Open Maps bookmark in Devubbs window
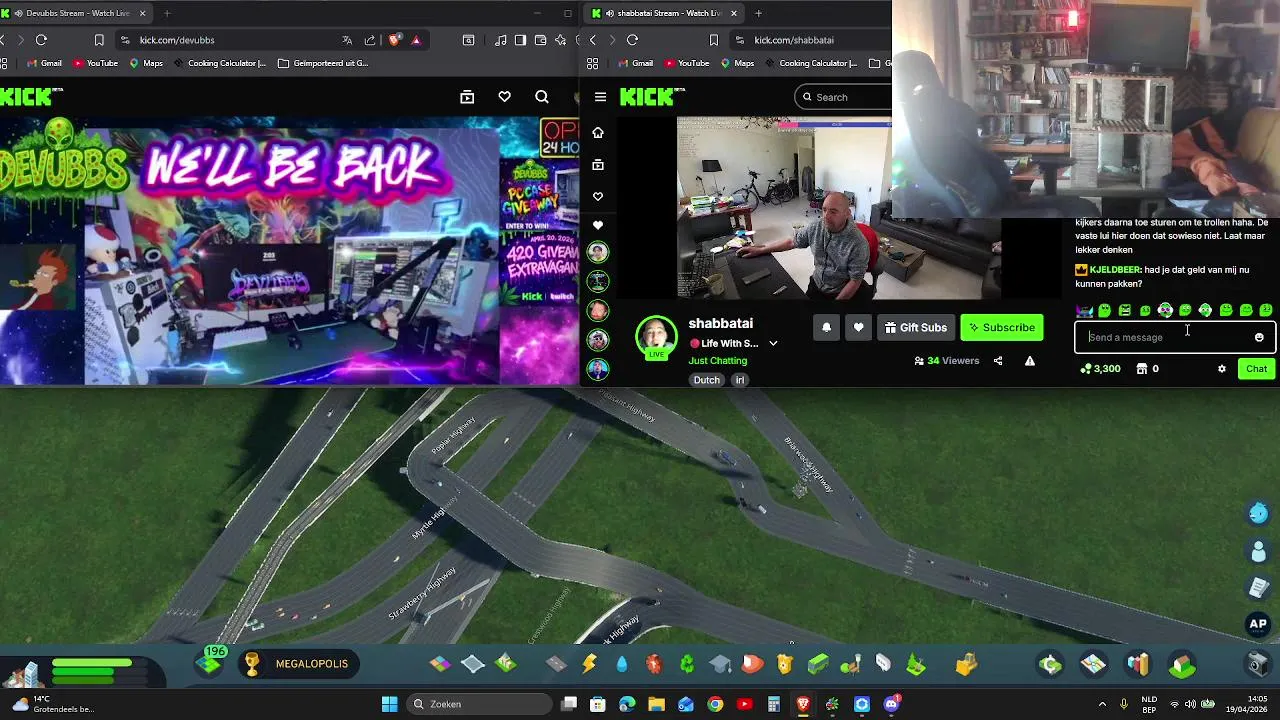This screenshot has width=1280, height=720. click(145, 63)
